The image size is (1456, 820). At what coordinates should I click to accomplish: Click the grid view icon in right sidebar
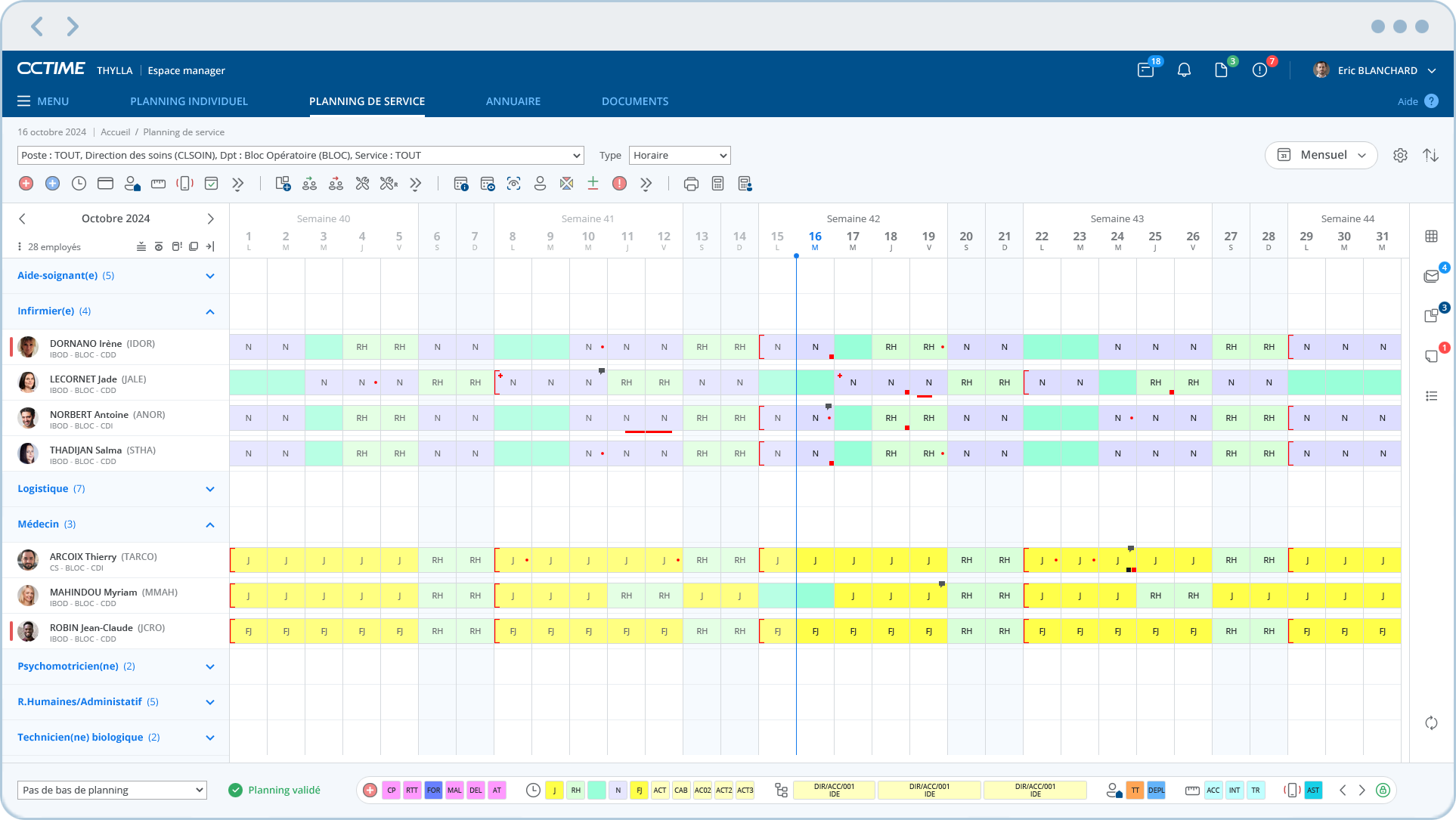[1431, 236]
